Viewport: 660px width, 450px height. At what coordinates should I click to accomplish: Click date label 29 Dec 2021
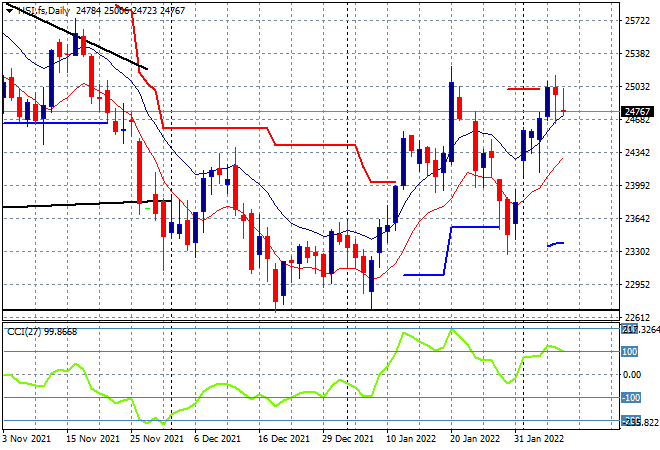coord(348,439)
